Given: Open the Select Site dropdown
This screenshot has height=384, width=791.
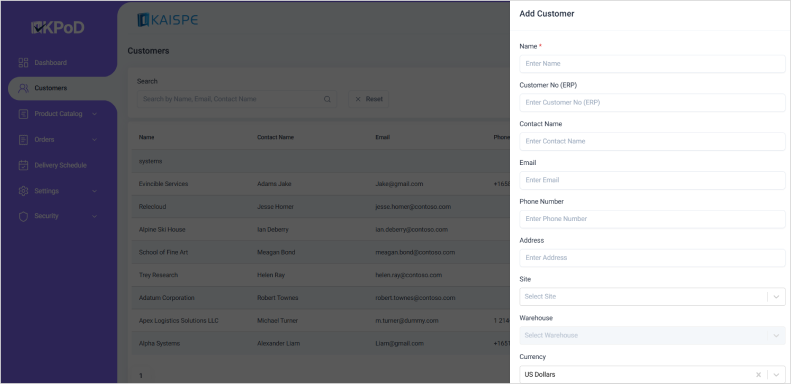Looking at the screenshot, I should [652, 297].
